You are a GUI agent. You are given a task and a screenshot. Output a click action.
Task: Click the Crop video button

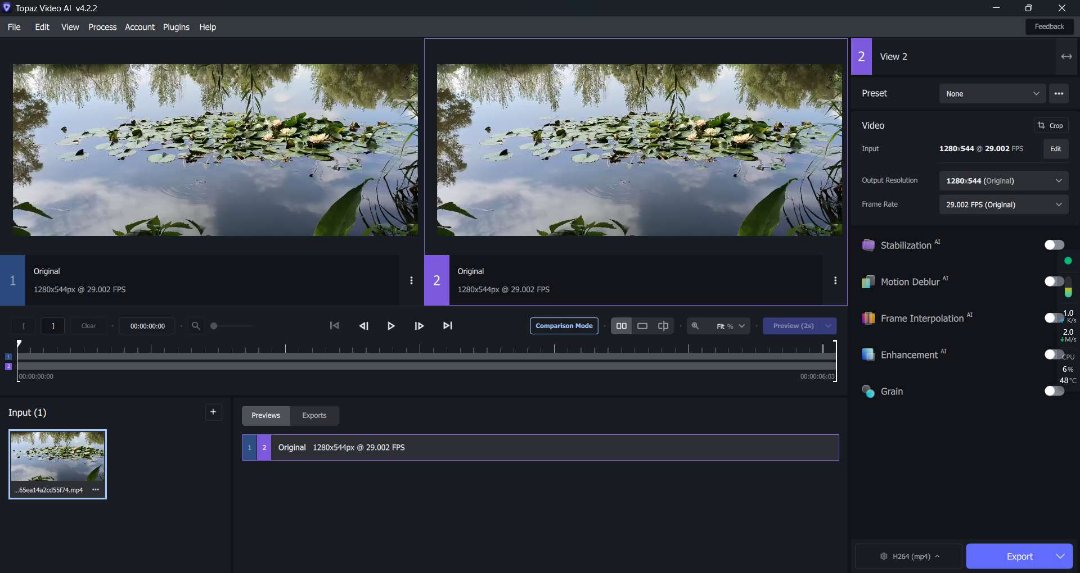pyautogui.click(x=1050, y=126)
